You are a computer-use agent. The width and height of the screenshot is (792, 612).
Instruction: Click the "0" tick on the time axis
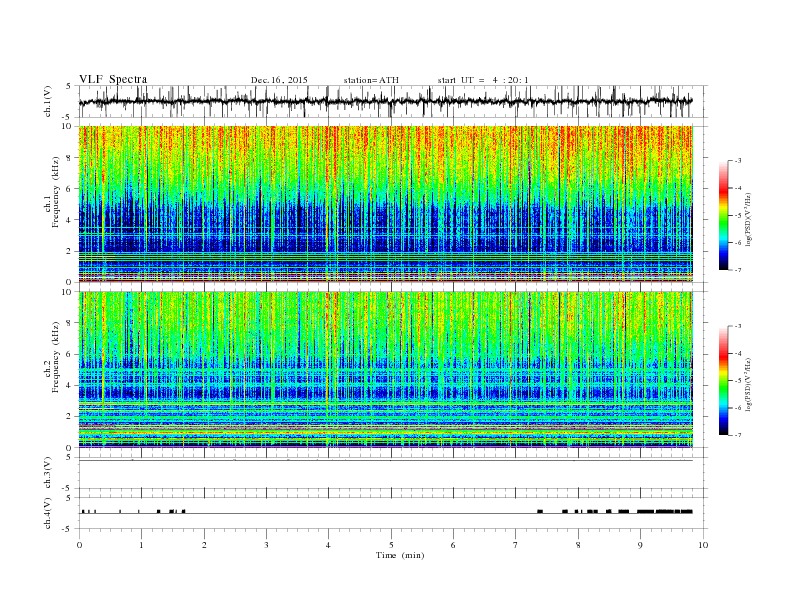pos(79,545)
